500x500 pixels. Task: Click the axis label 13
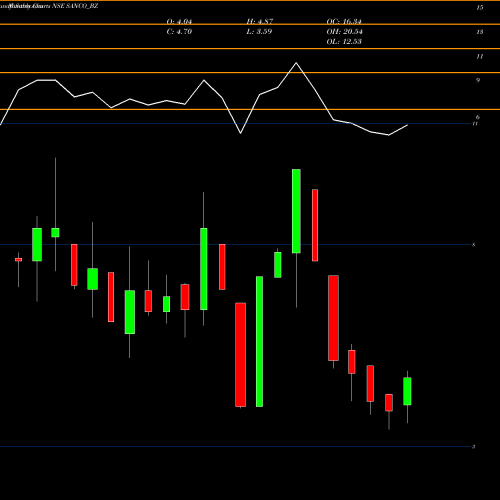click(480, 32)
